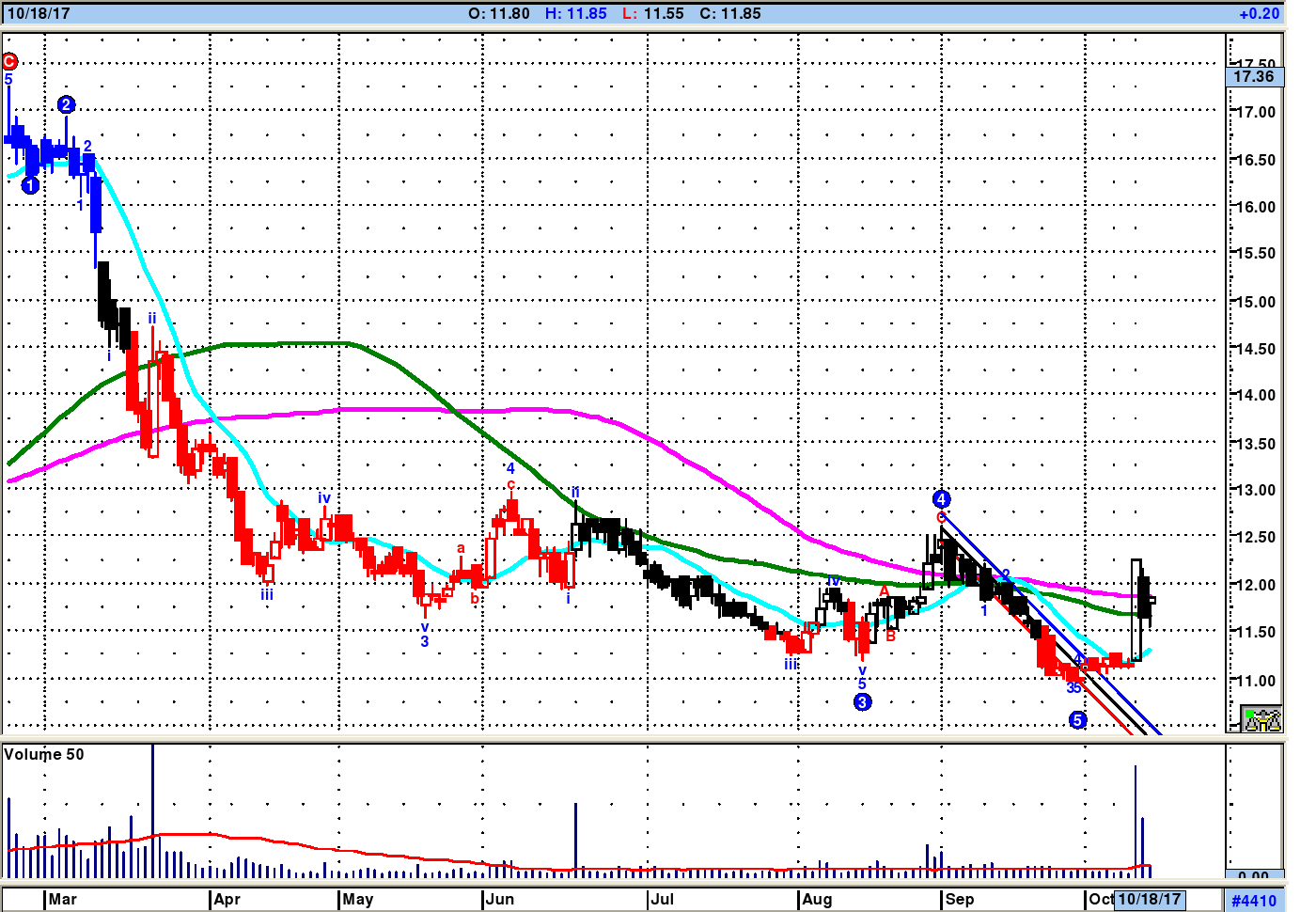The image size is (1316, 912).
Task: Click the +0.20 change value
Action: coord(1259,13)
